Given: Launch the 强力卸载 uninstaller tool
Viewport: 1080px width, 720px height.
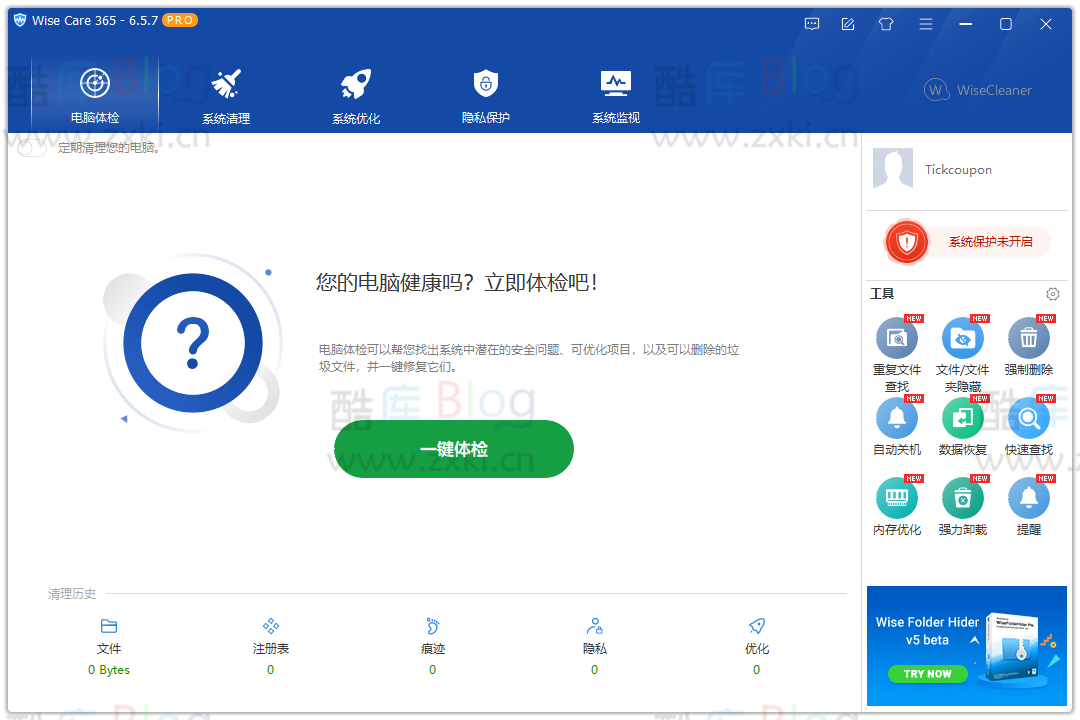Looking at the screenshot, I should coord(962,499).
